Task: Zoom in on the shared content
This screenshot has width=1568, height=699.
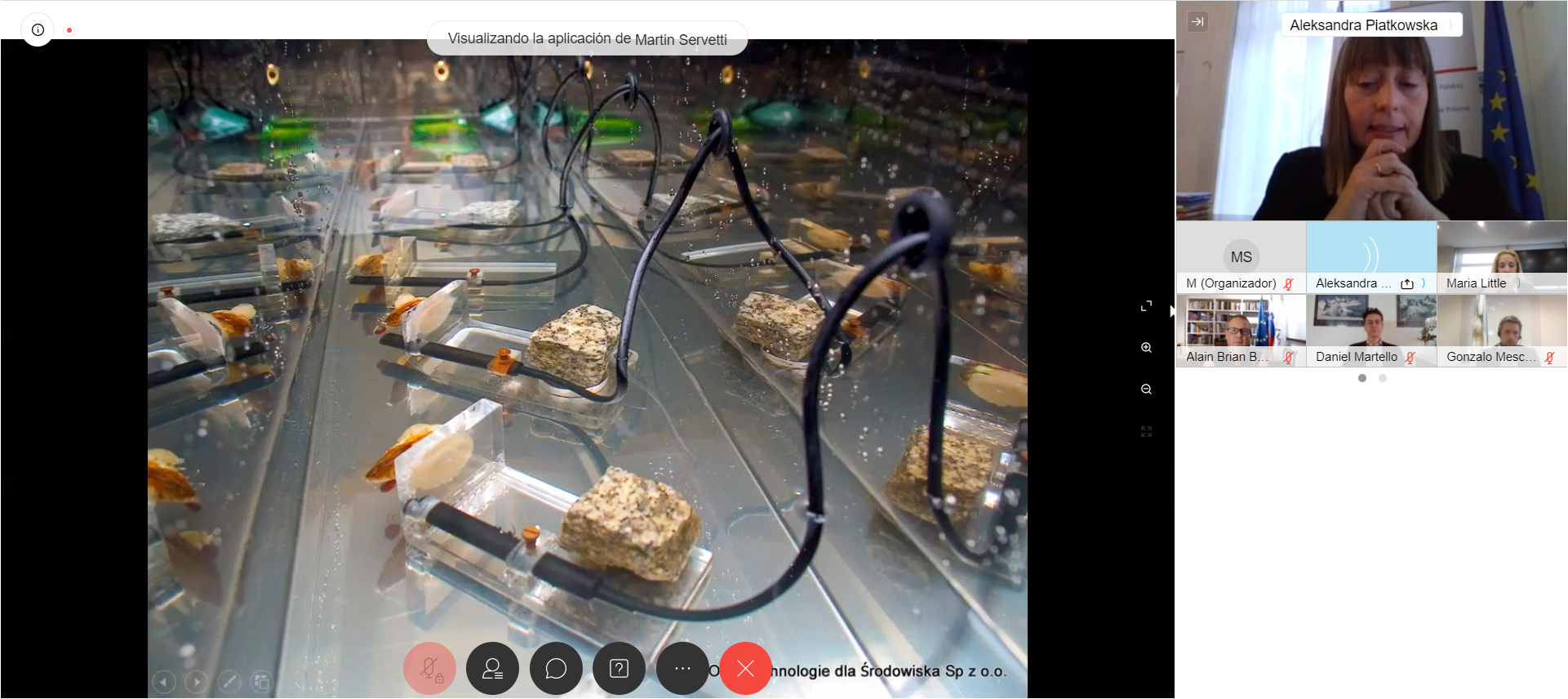Action: 1146,348
